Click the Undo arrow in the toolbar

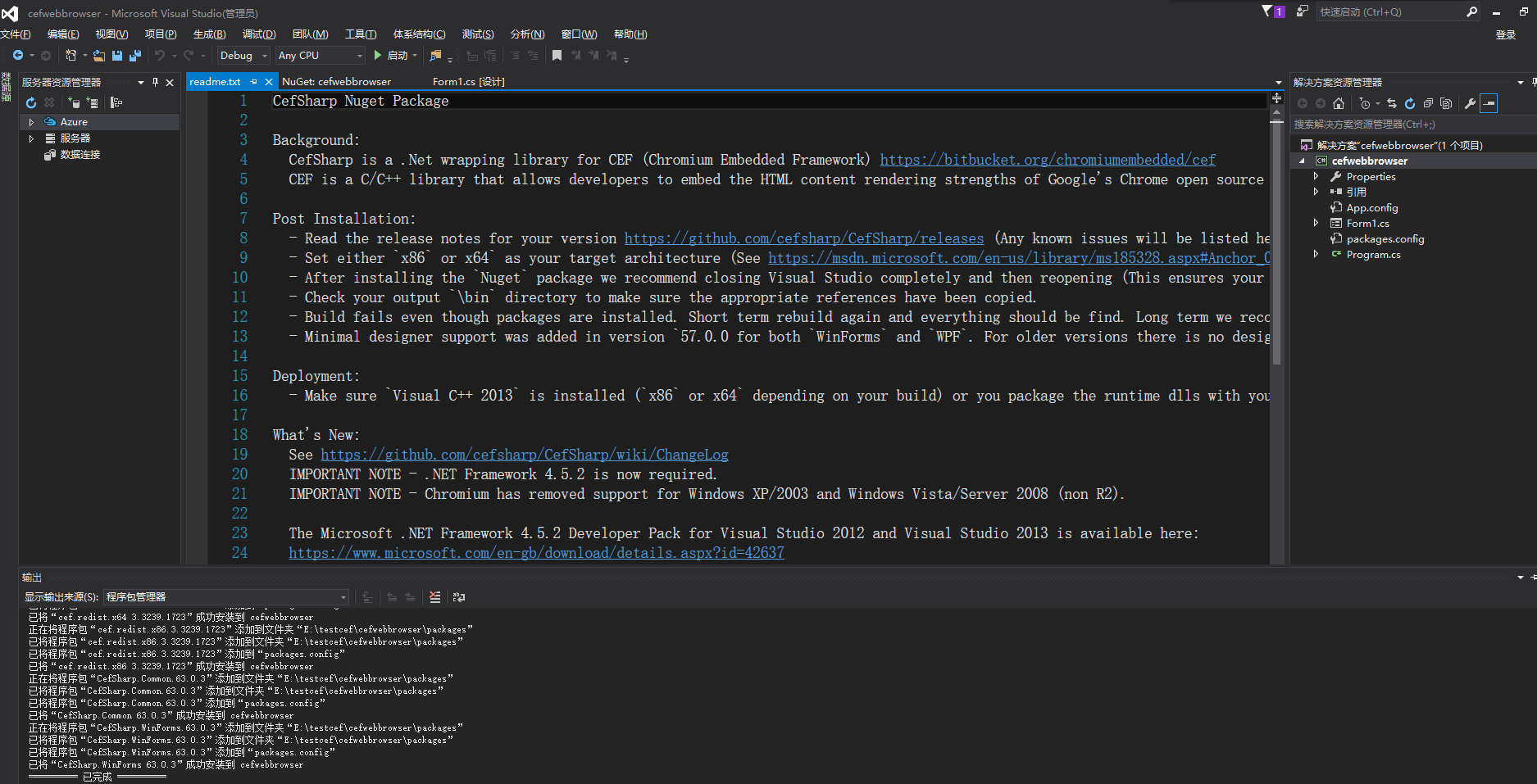[160, 56]
